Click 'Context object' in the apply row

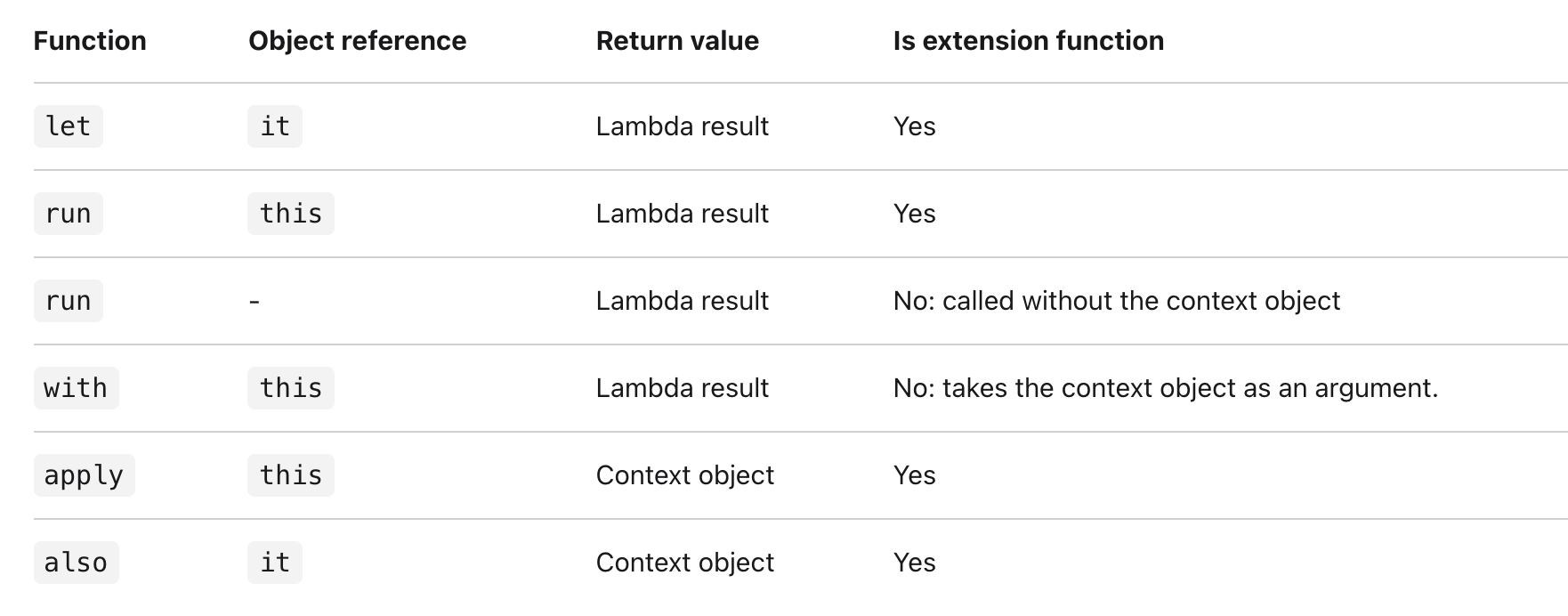click(684, 475)
